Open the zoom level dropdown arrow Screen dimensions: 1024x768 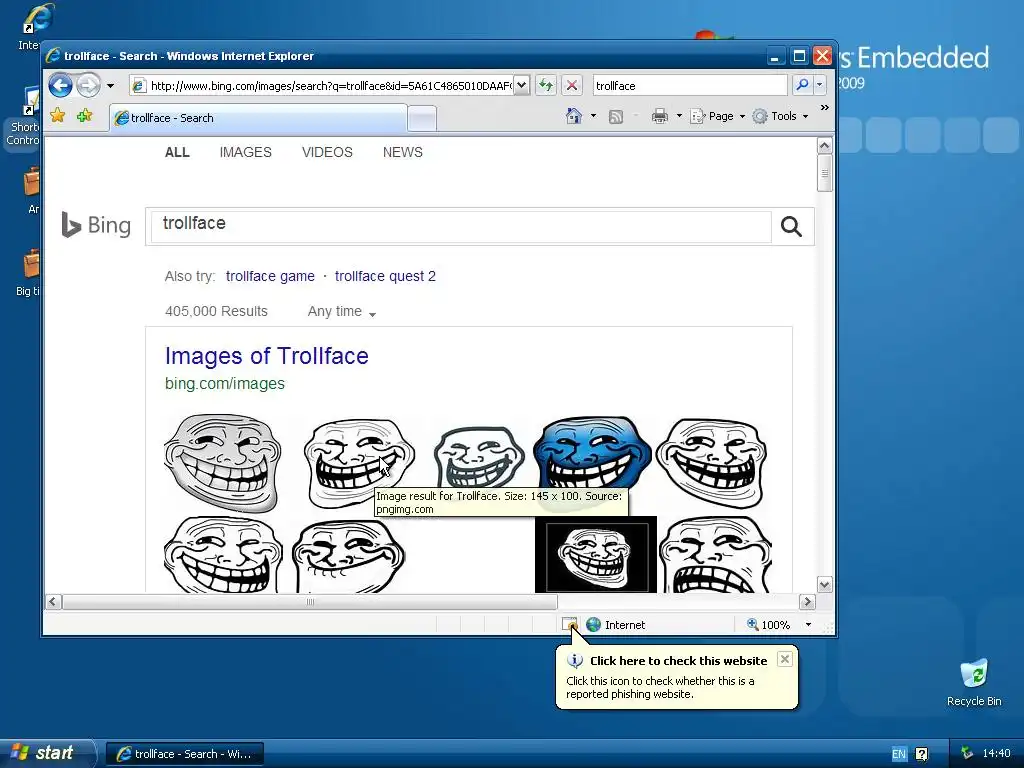[808, 624]
